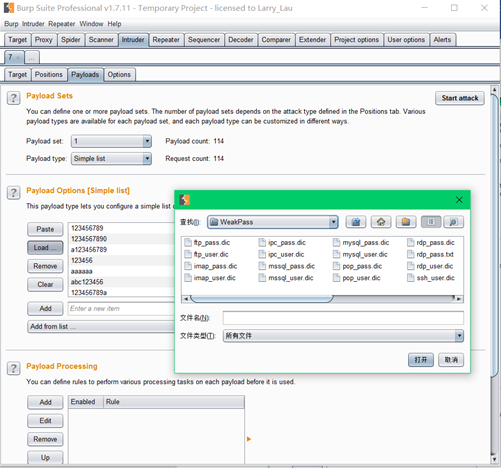Select pop_user.dic file
This screenshot has height=468, width=501.
click(x=357, y=278)
